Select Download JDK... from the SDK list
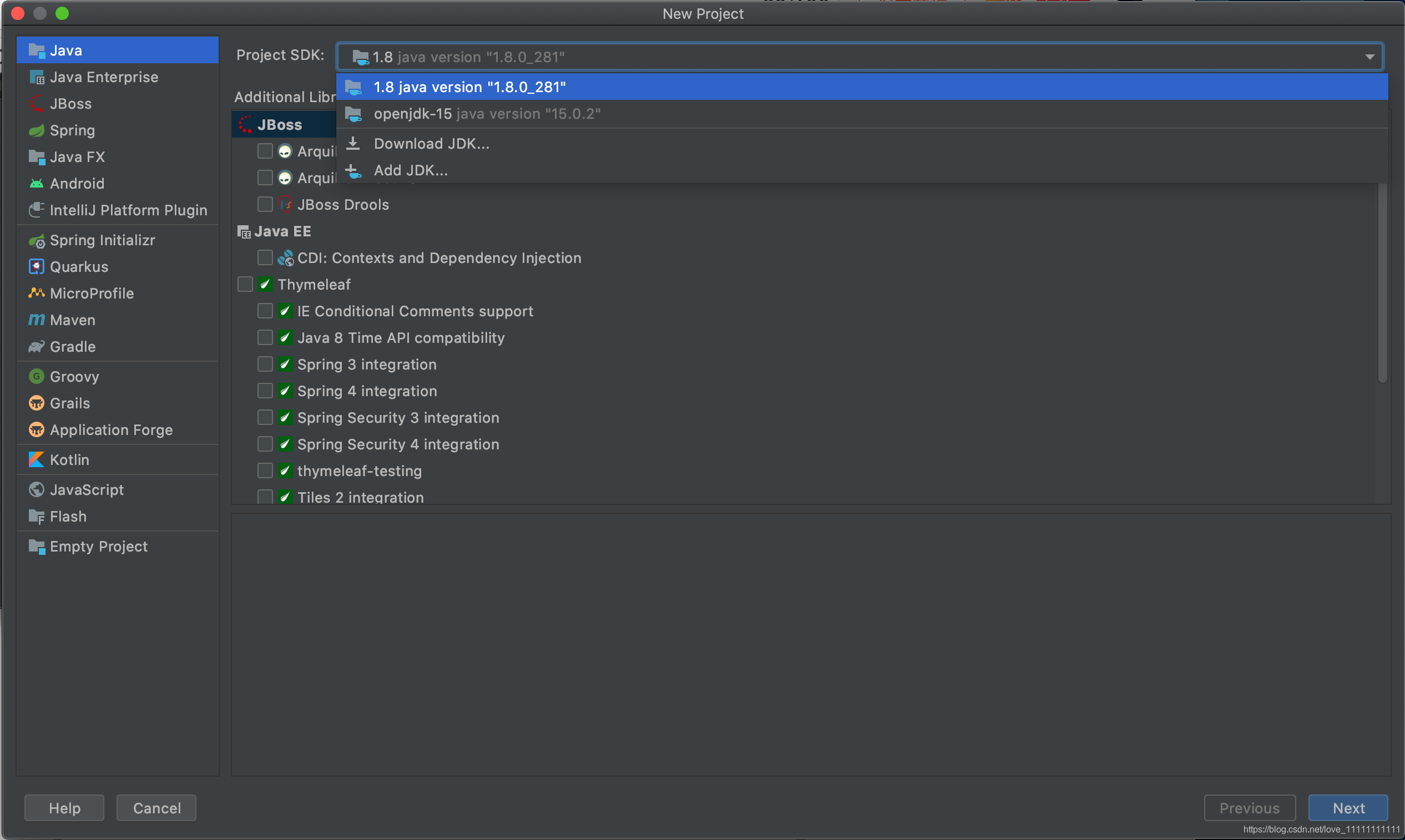 [862, 144]
